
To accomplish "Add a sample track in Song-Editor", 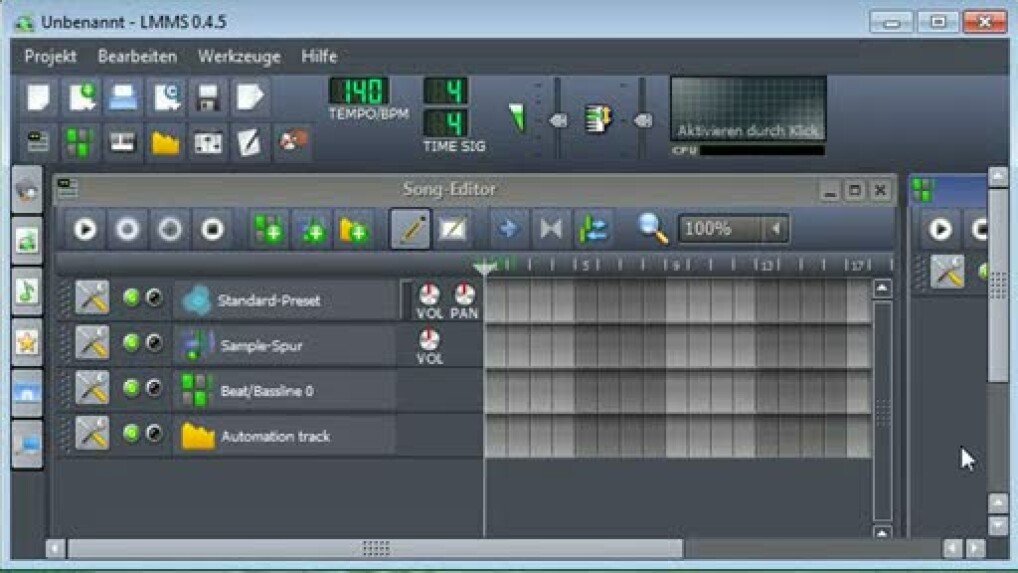I will [311, 230].
